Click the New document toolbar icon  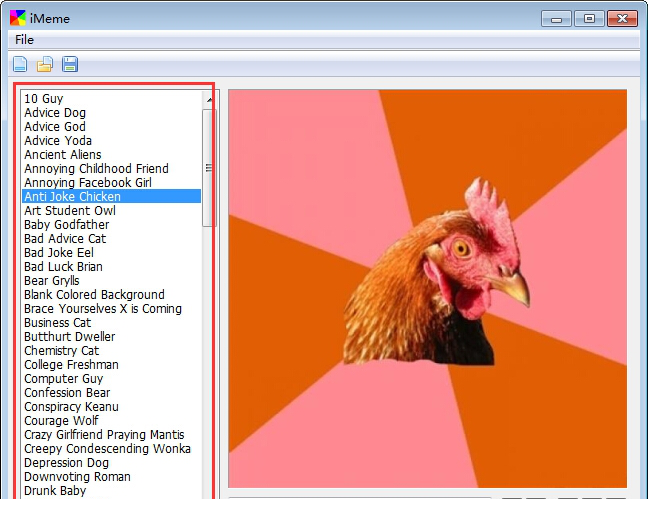(x=20, y=64)
